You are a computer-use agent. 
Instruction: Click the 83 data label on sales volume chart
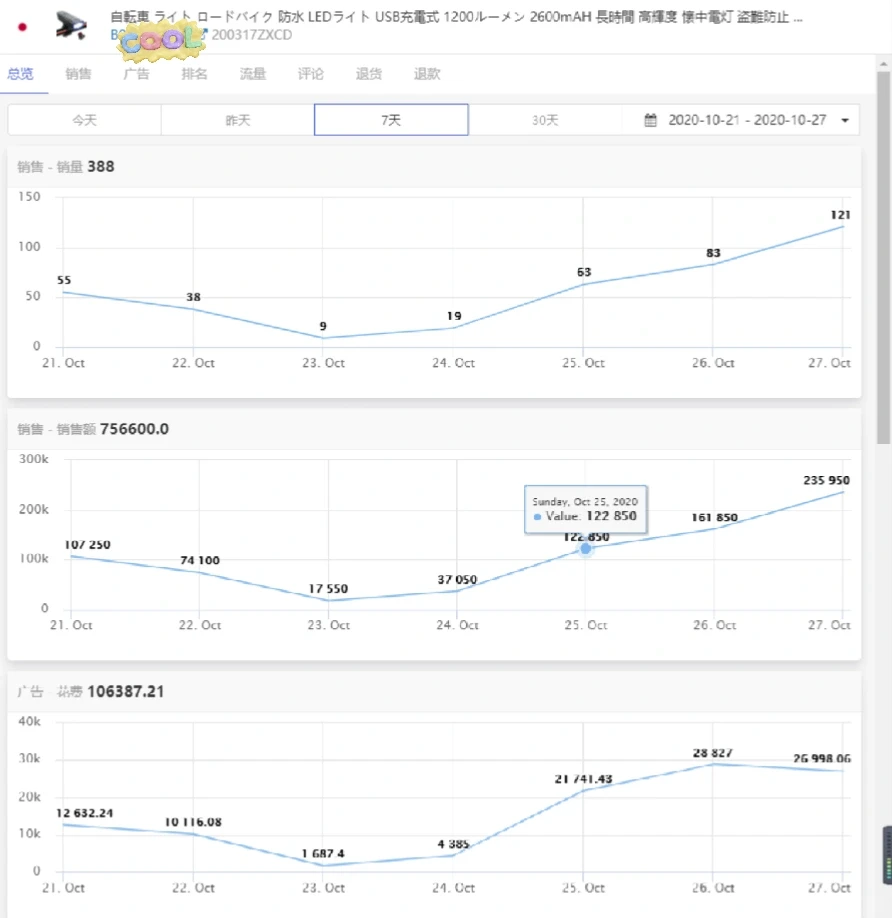pos(713,253)
